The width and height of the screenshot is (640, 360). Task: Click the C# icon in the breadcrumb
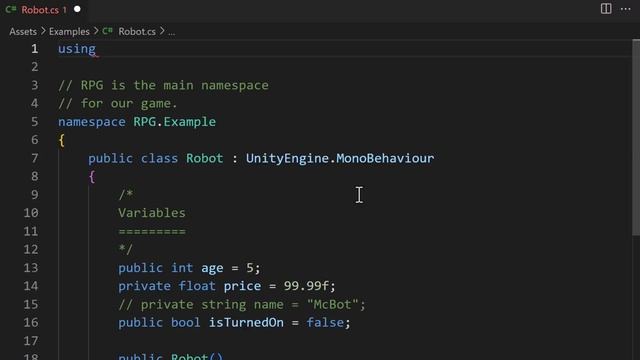(x=107, y=31)
